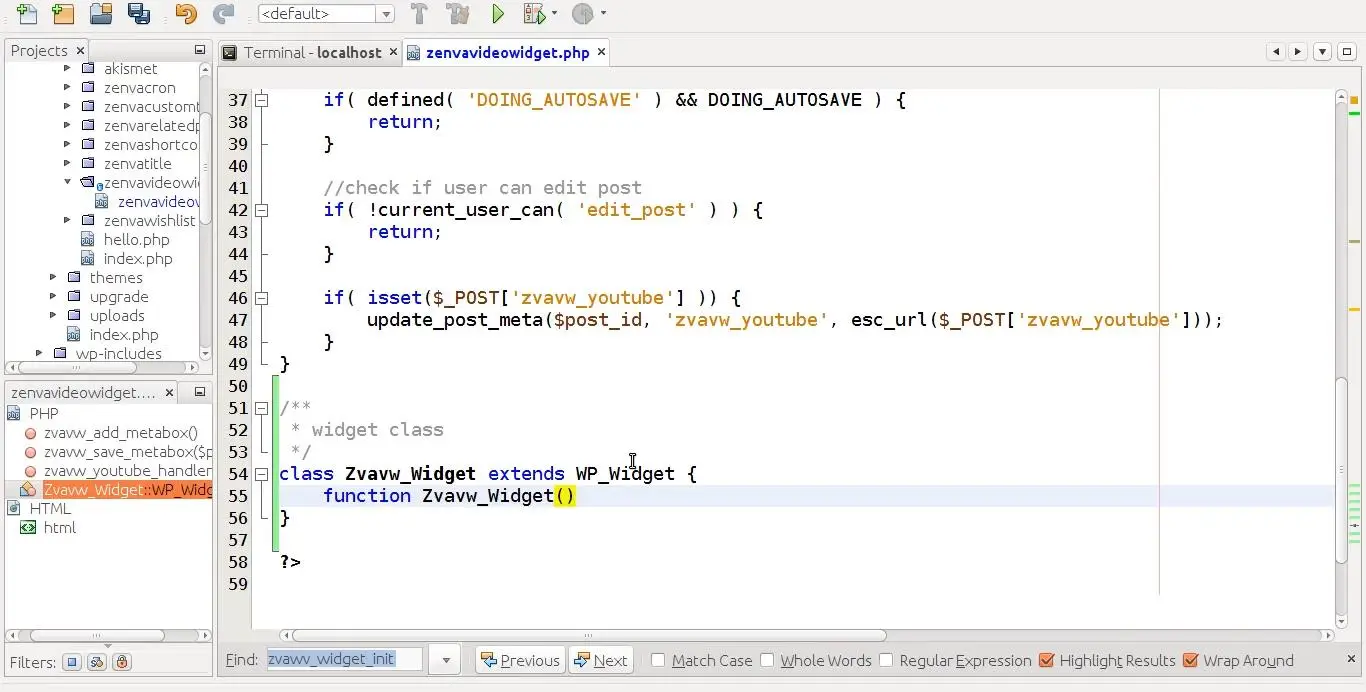This screenshot has width=1366, height=692.
Task: Expand the themes folder in Projects
Action: (53, 278)
